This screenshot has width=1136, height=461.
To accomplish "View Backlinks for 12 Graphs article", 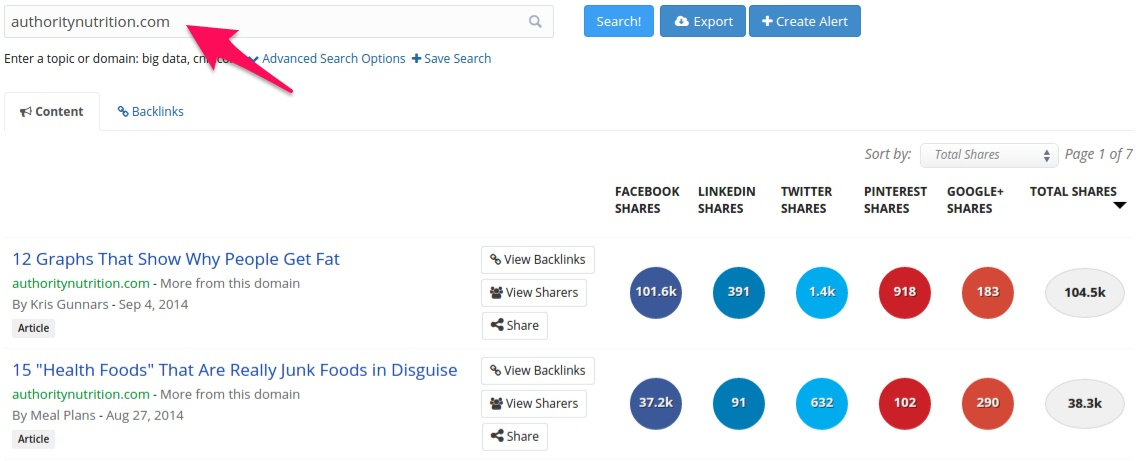I will pyautogui.click(x=538, y=259).
